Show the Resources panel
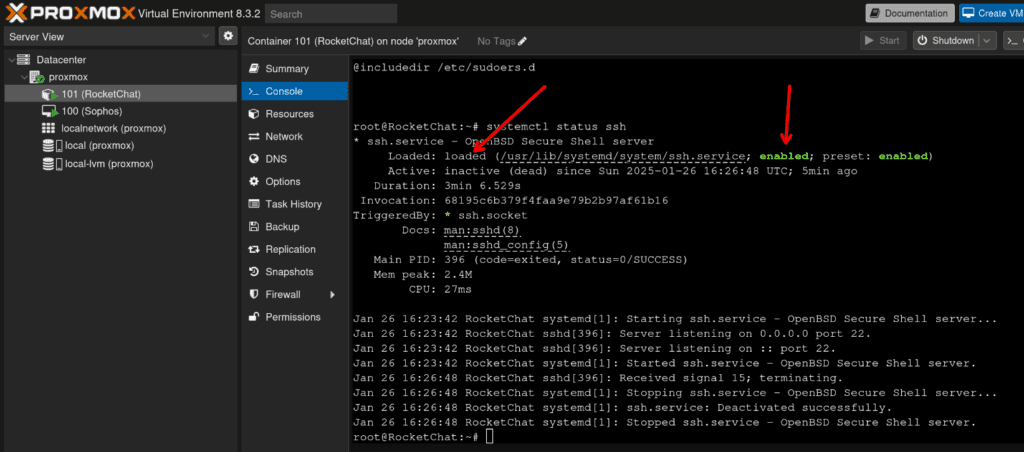This screenshot has height=452, width=1024. tap(289, 114)
